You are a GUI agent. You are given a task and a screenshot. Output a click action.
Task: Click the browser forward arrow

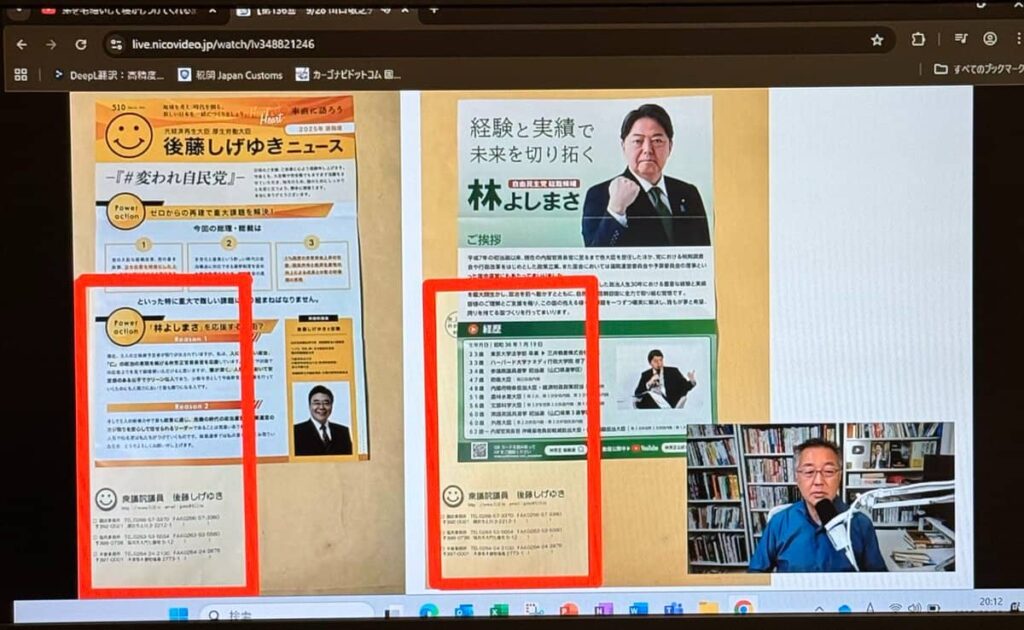click(51, 44)
